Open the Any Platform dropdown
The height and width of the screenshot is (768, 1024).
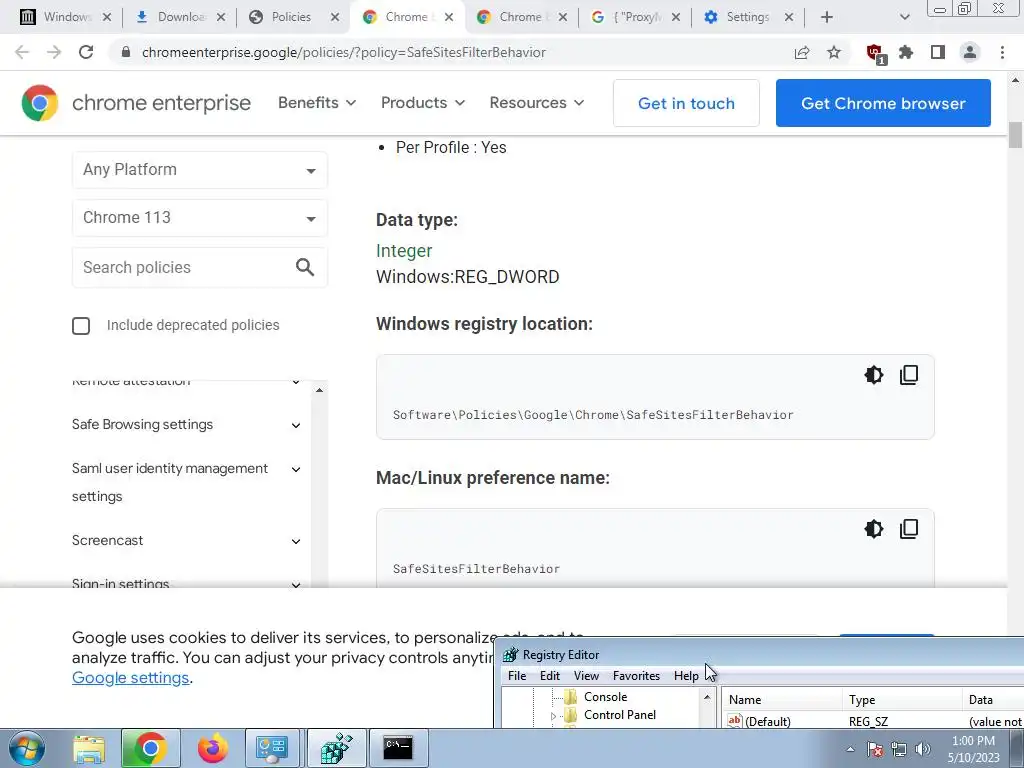pyautogui.click(x=200, y=170)
